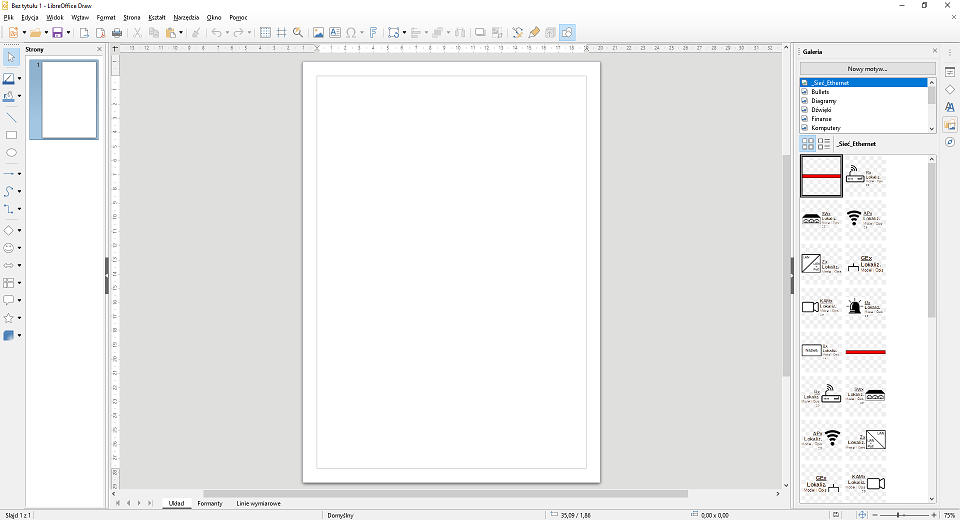The width and height of the screenshot is (960, 520).
Task: Pick the straight Line tool
Action: [x=11, y=117]
